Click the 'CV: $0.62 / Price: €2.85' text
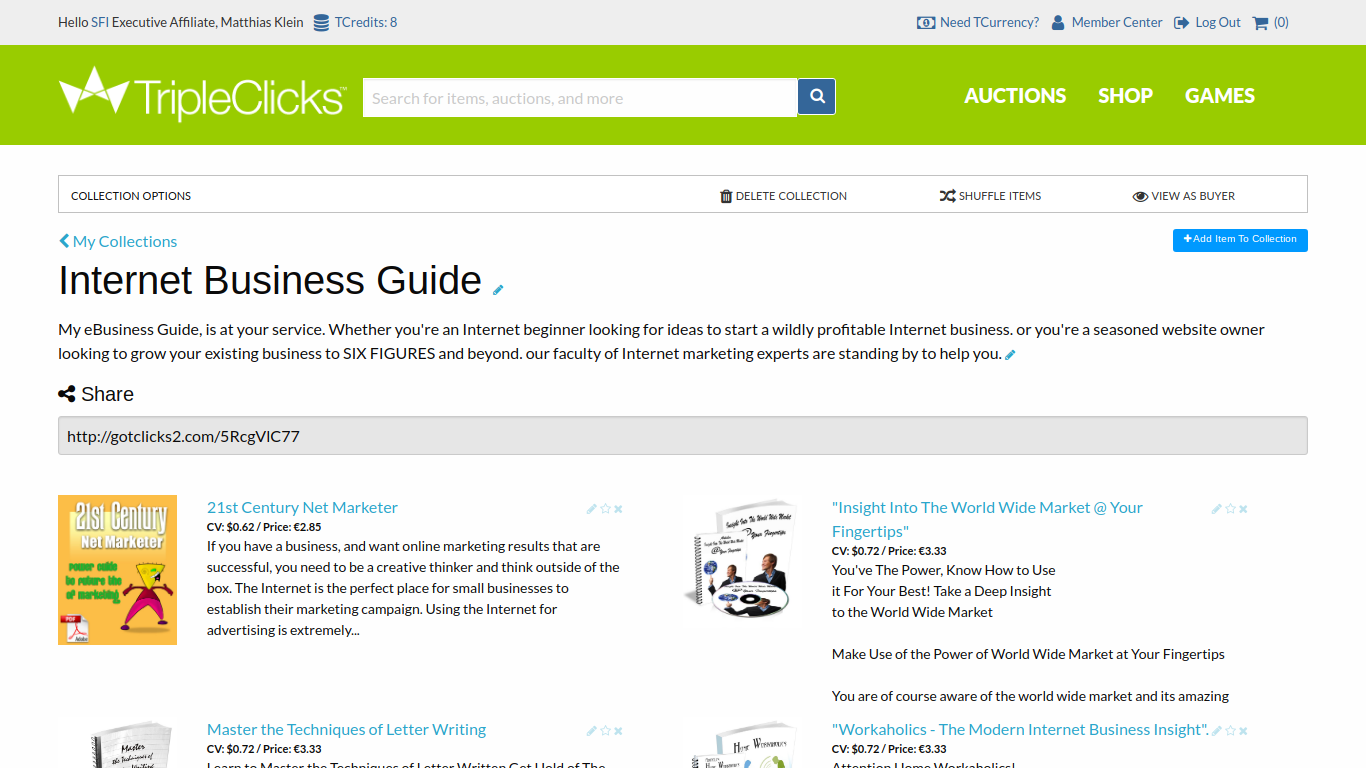Viewport: 1366px width, 768px height. click(x=264, y=526)
